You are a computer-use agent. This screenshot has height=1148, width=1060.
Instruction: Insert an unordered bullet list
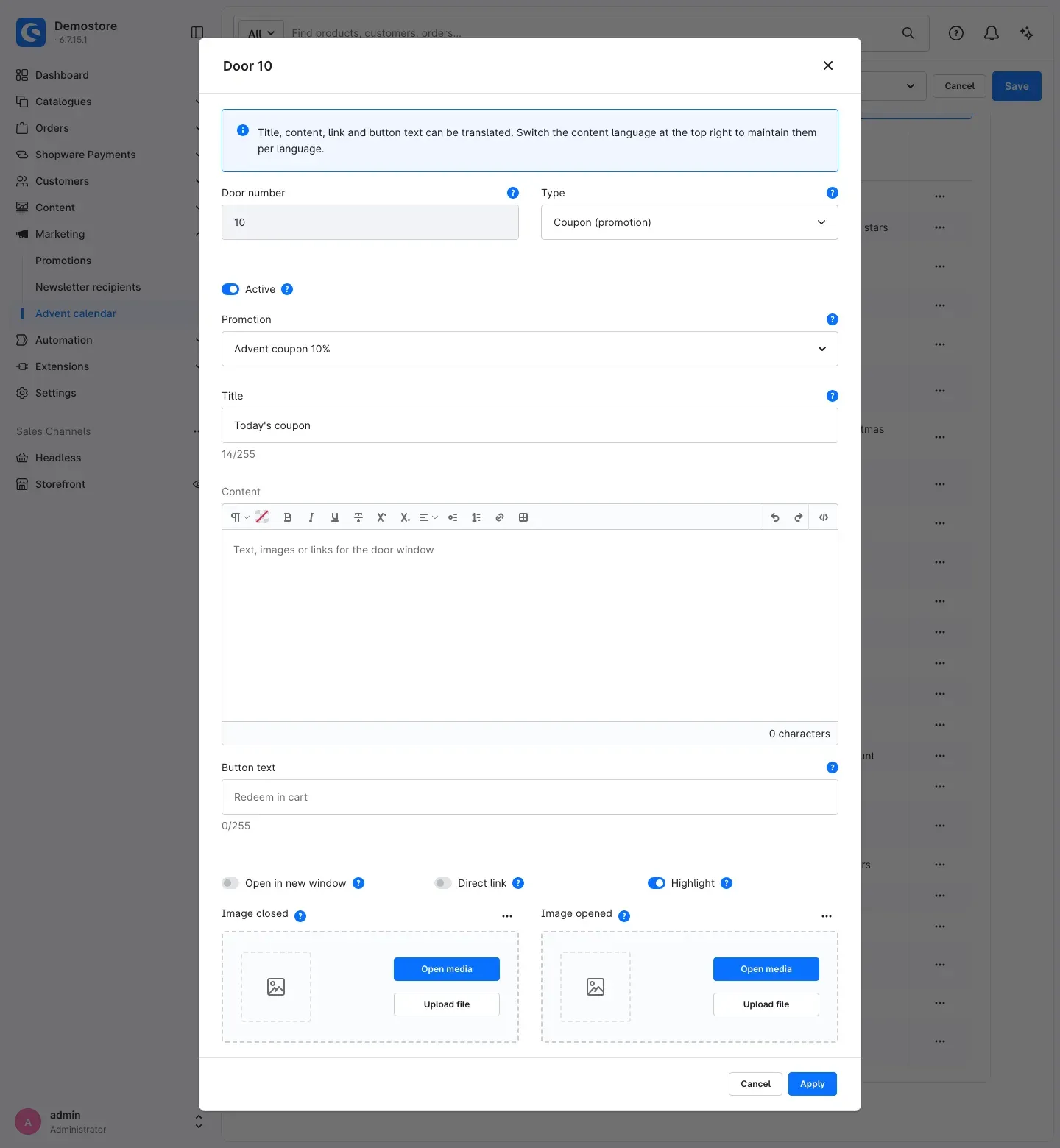[453, 517]
